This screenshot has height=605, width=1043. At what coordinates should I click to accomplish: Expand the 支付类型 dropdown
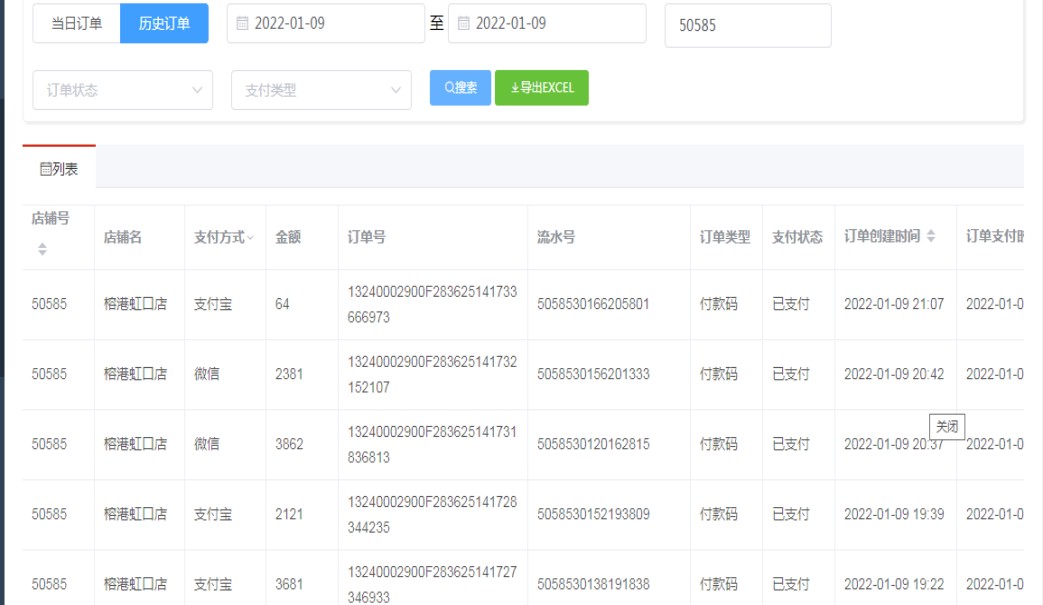pos(320,90)
